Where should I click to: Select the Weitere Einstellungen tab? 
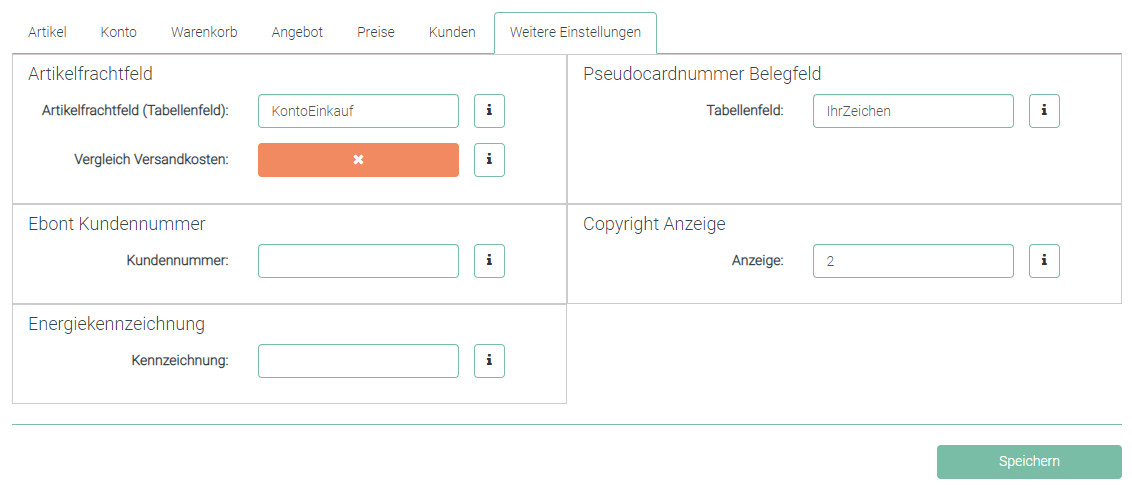click(x=575, y=32)
